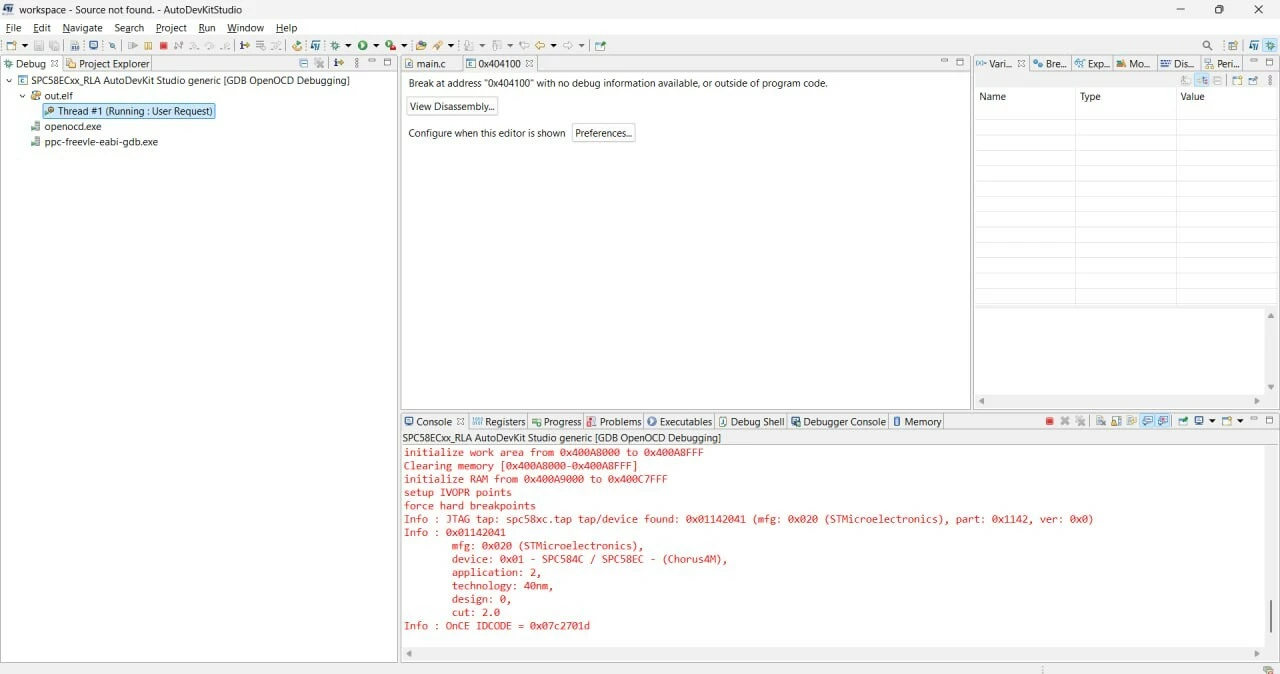
Task: Close the 0x404100 editor tab
Action: point(529,63)
